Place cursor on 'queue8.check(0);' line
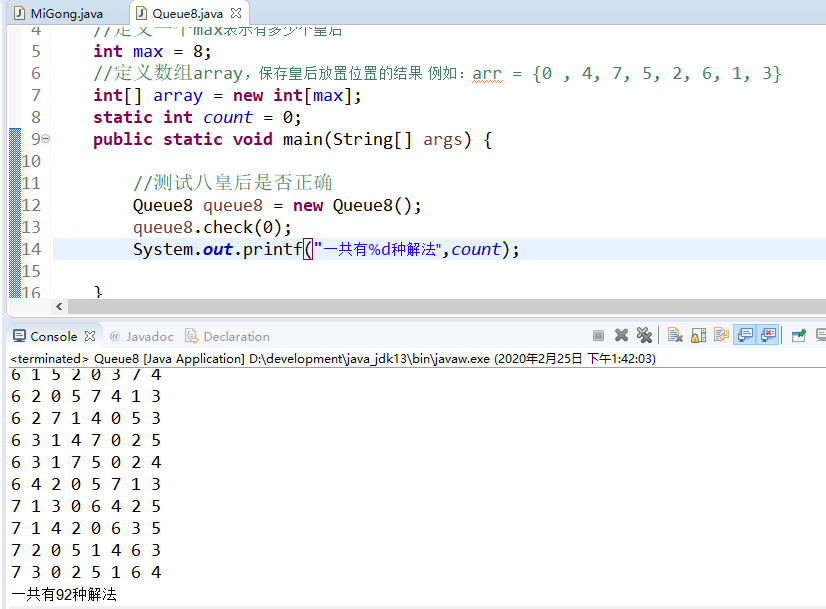The height and width of the screenshot is (609, 826). coord(212,227)
